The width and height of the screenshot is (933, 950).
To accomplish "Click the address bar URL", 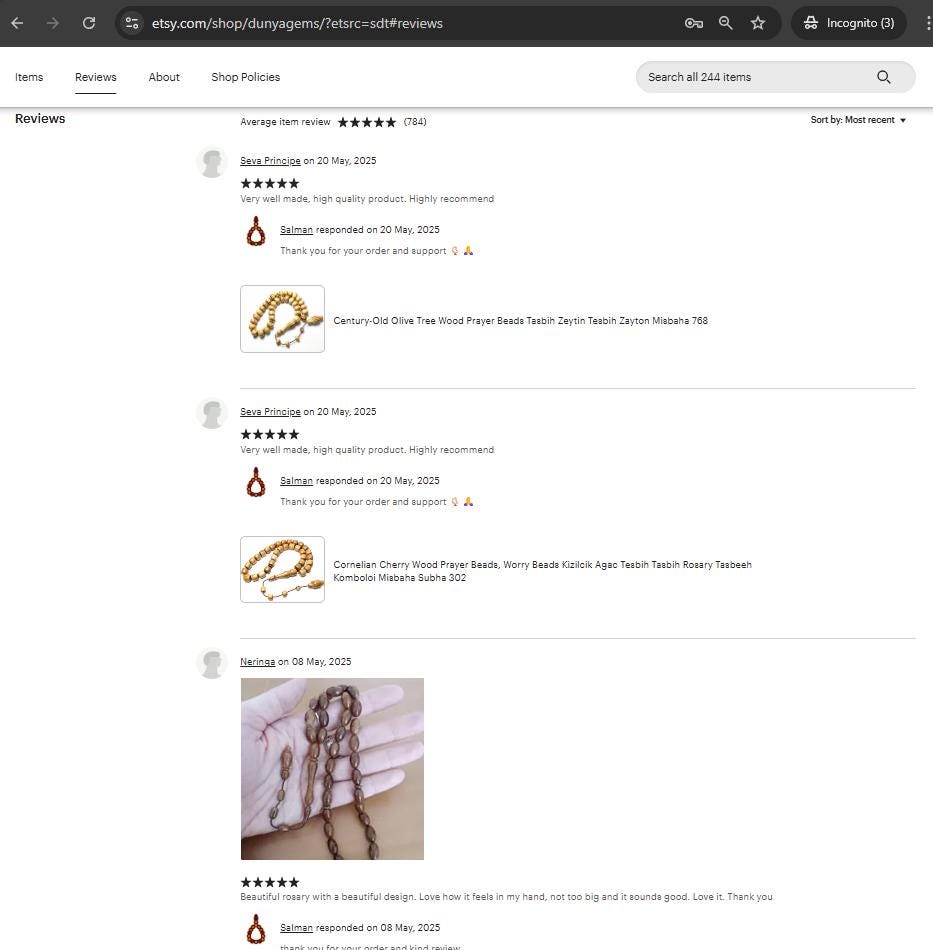I will [x=297, y=23].
